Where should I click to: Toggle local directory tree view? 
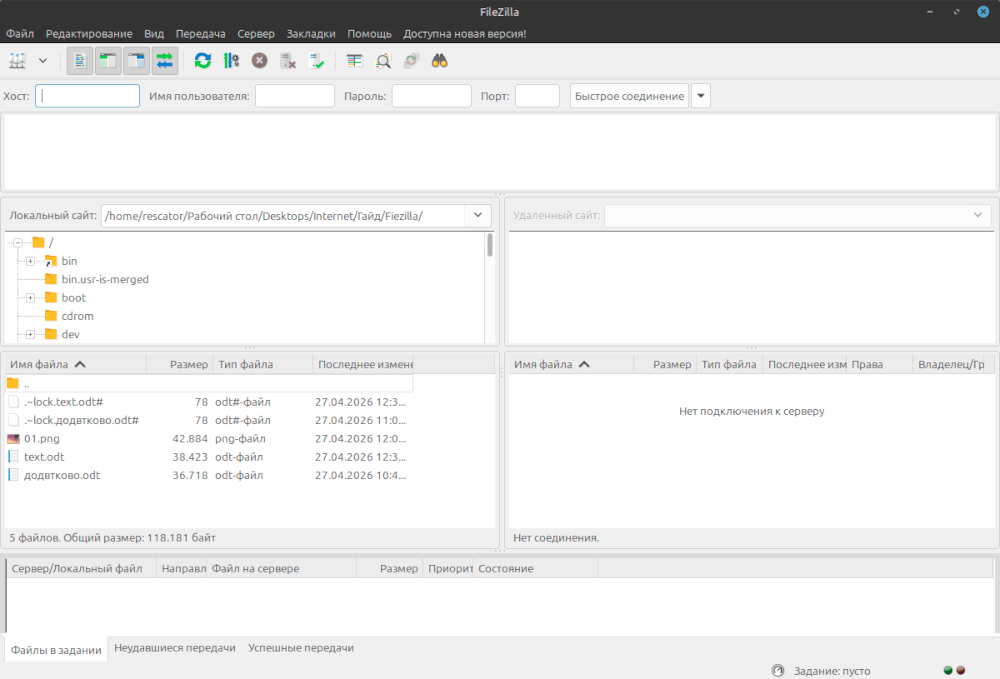(108, 61)
